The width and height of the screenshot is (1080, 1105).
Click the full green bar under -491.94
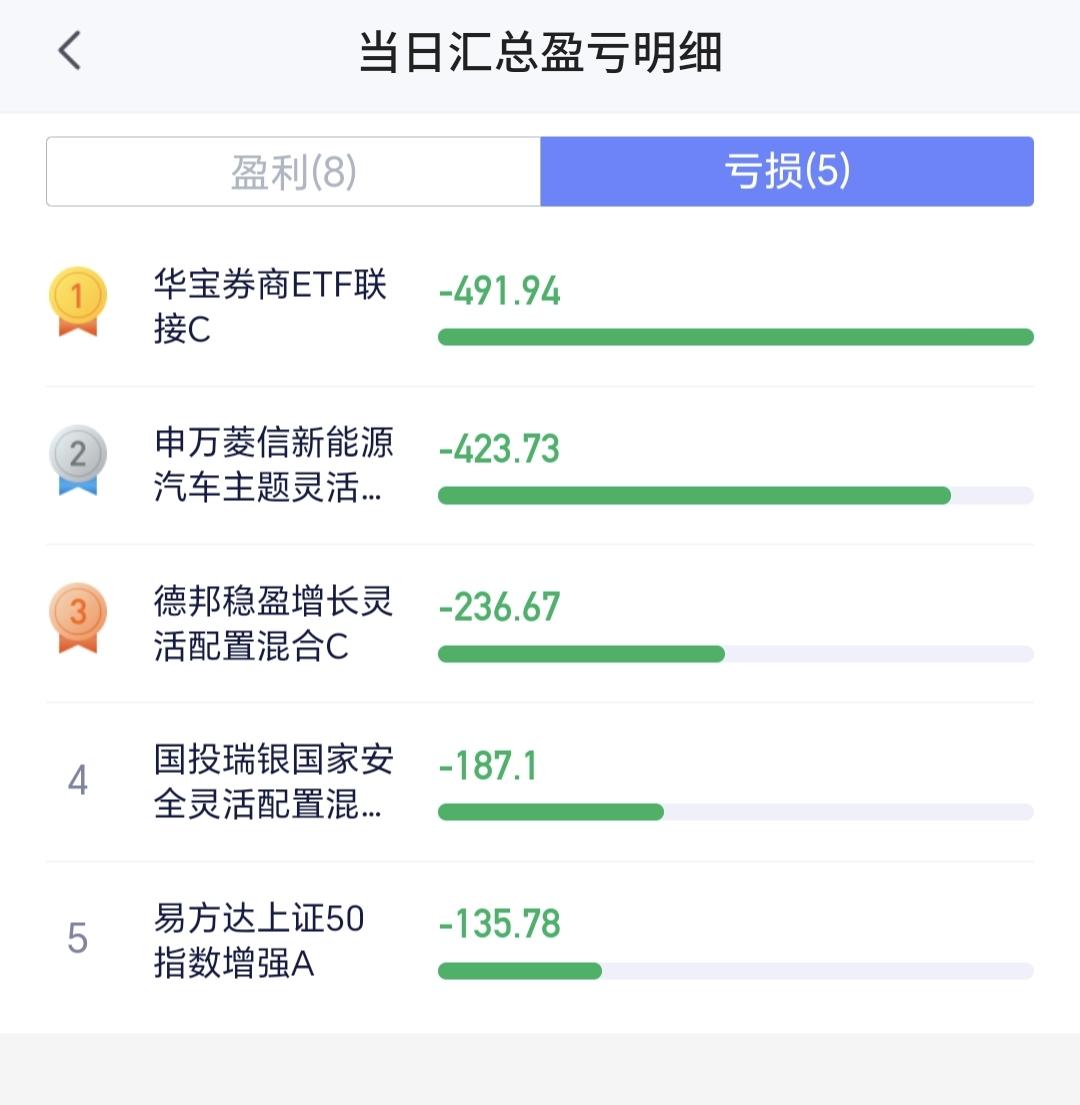[x=735, y=337]
